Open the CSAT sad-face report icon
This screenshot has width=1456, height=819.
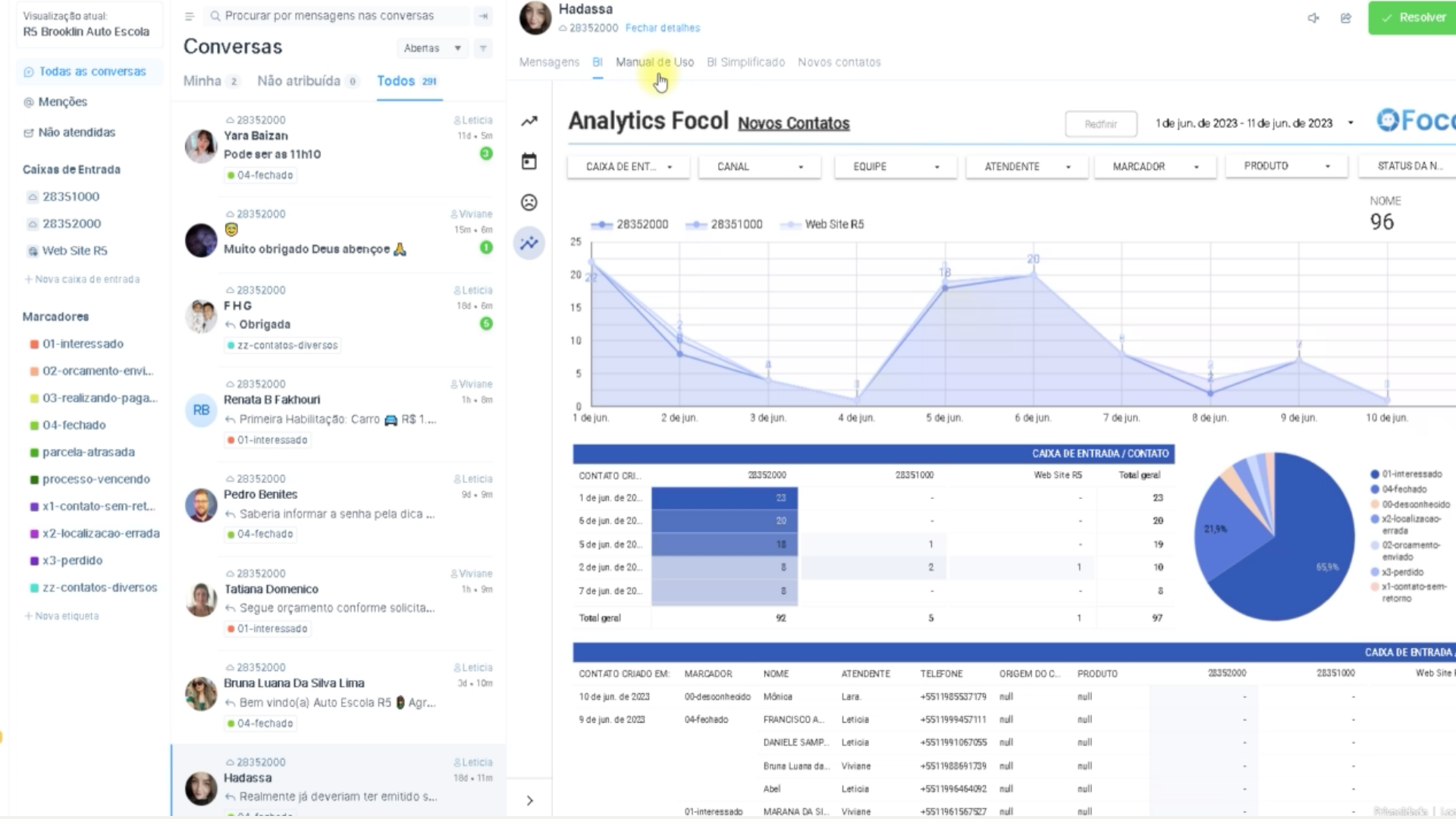529,202
